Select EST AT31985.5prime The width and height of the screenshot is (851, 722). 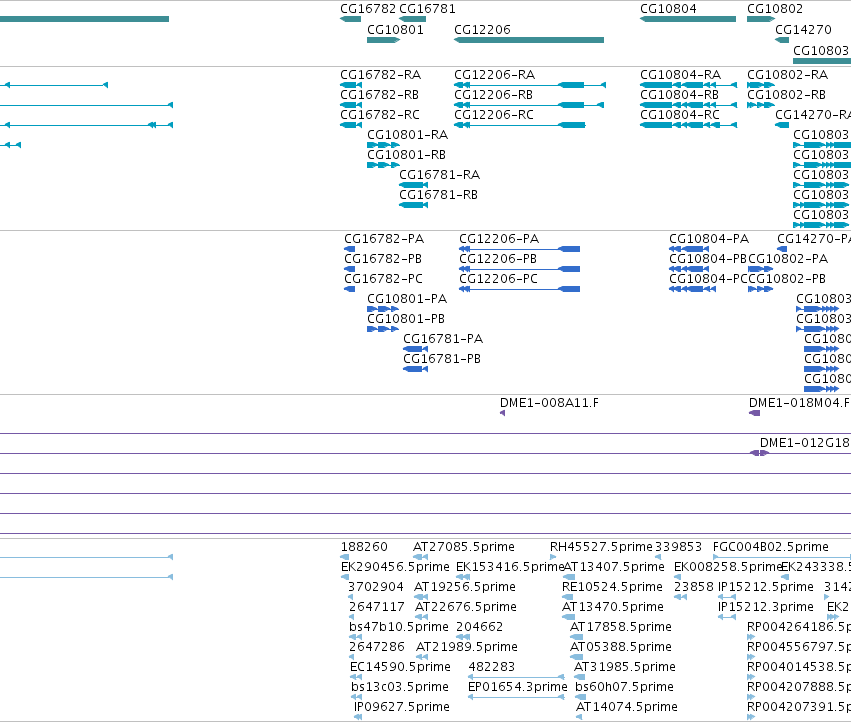[625, 668]
